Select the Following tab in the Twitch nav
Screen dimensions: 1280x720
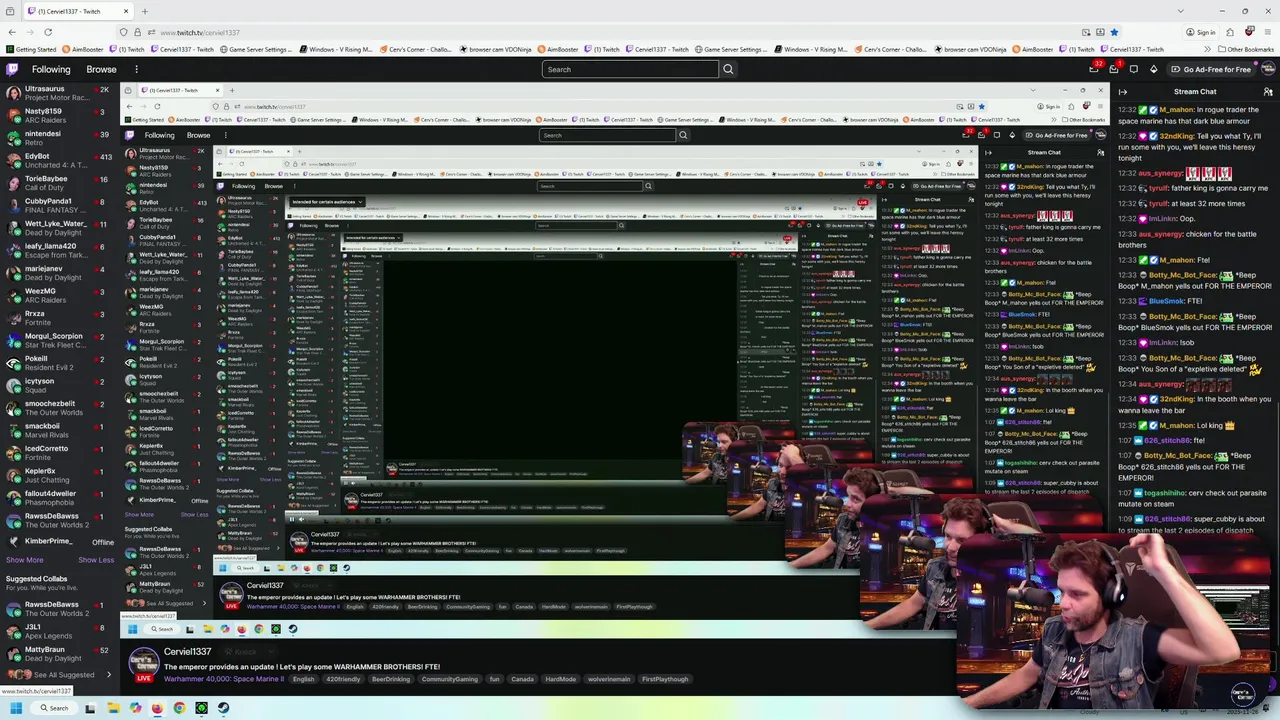coord(51,69)
